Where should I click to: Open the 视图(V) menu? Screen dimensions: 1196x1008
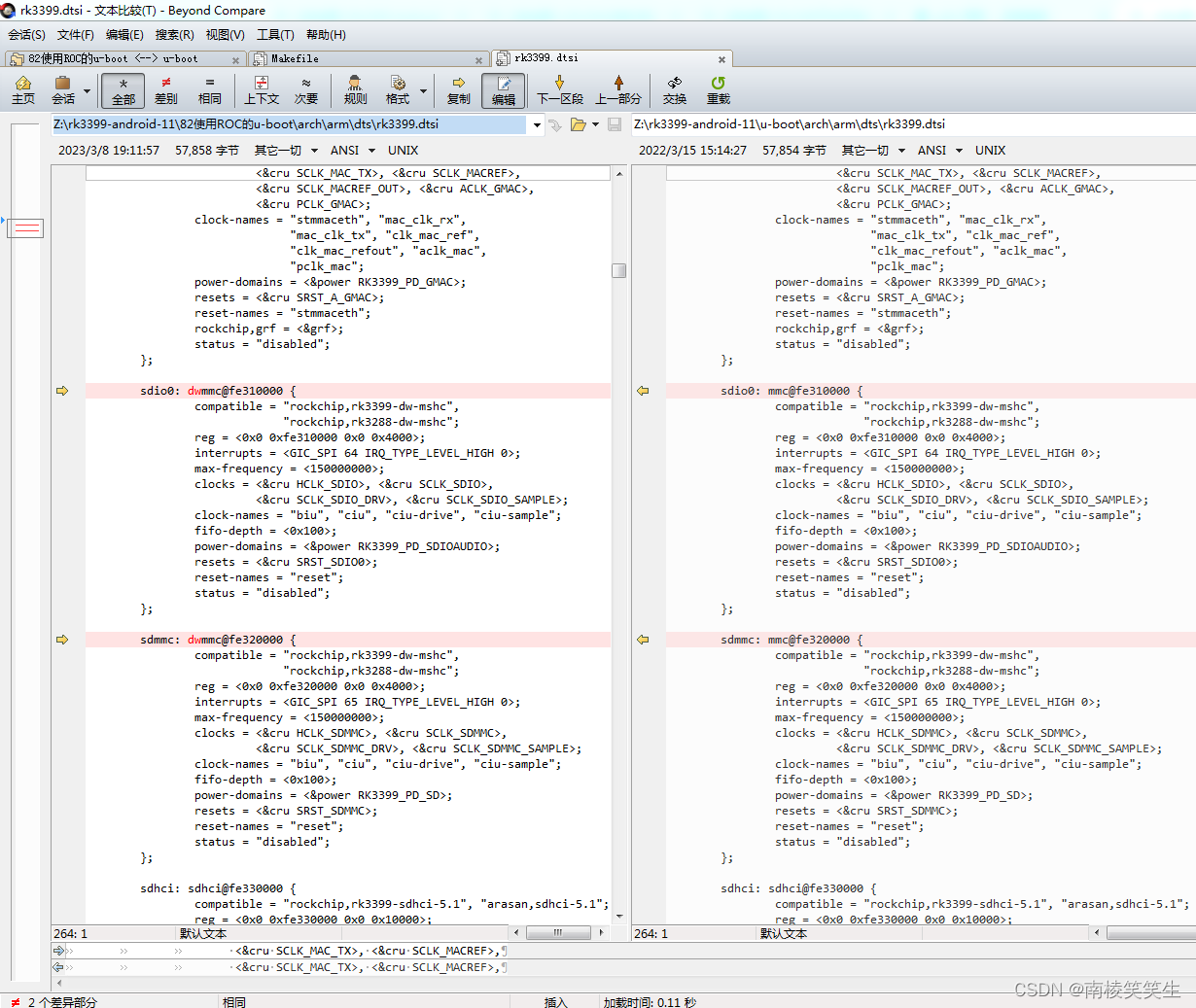(225, 34)
